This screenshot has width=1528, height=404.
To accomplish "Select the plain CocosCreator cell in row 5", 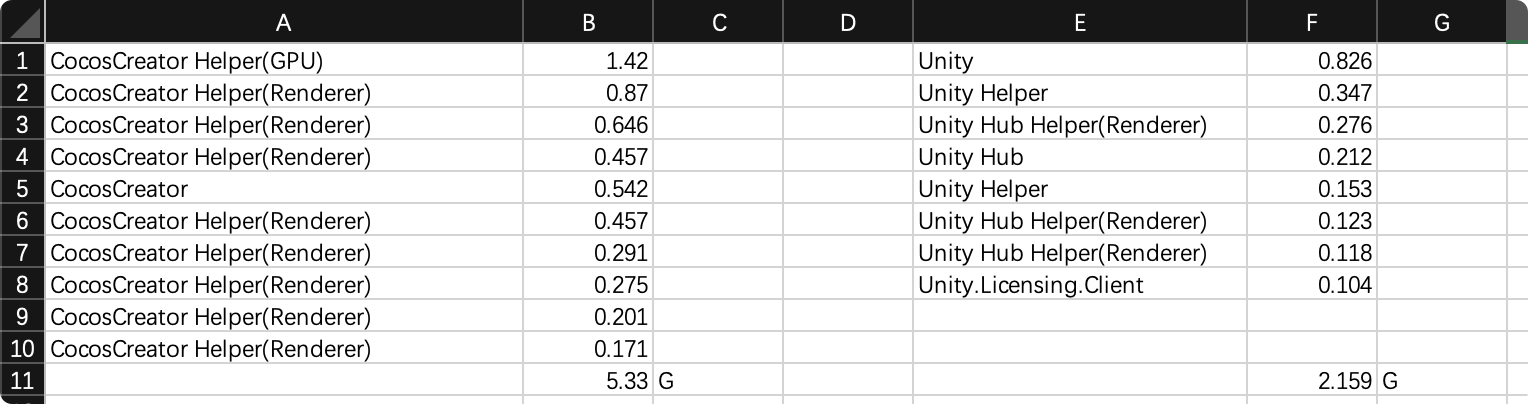I will click(283, 189).
